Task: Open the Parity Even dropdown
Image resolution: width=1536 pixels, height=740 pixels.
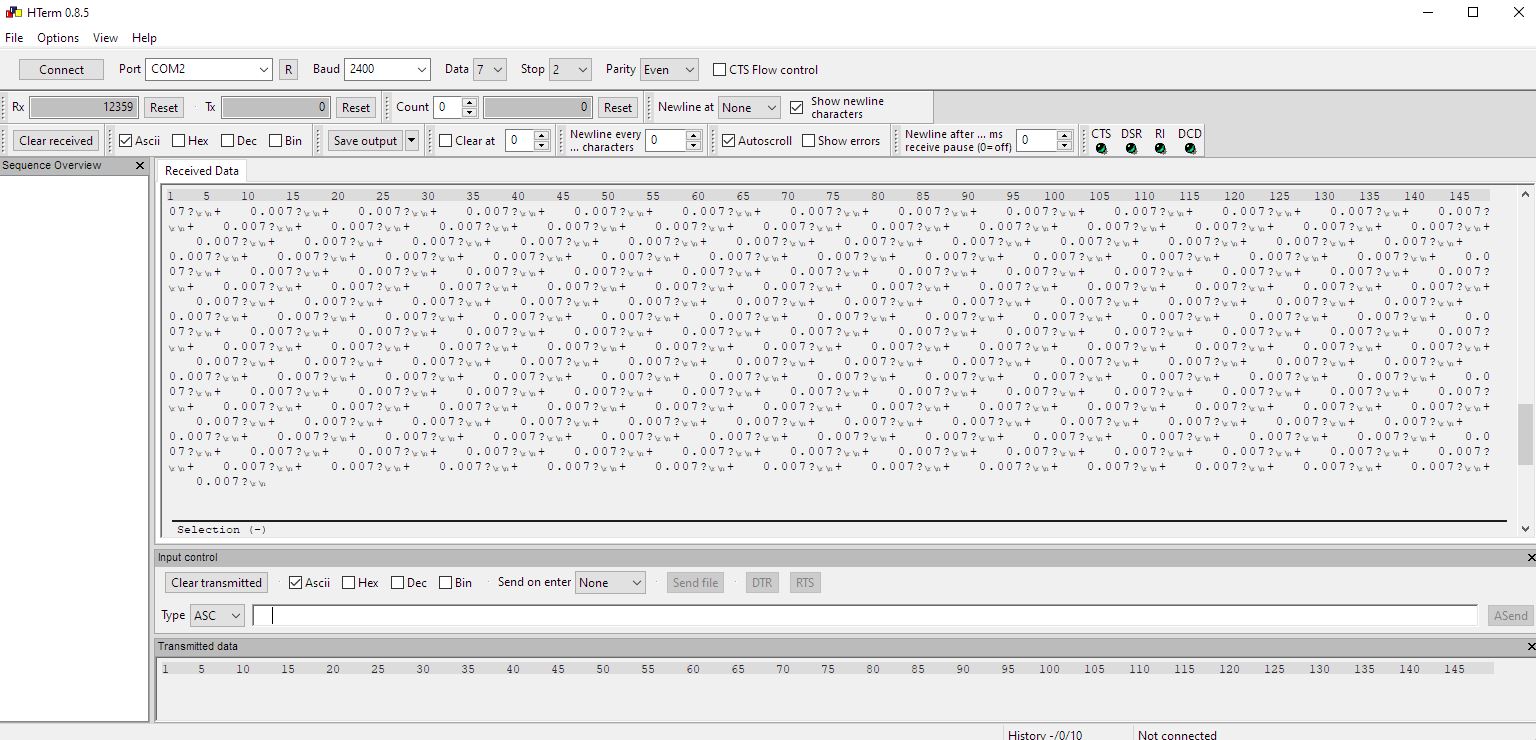Action: 669,69
